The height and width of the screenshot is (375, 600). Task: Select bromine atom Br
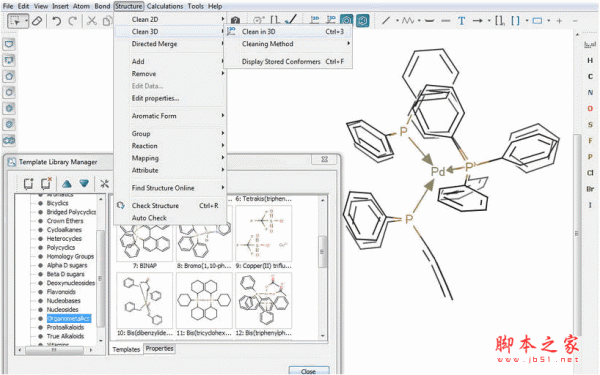coord(590,189)
